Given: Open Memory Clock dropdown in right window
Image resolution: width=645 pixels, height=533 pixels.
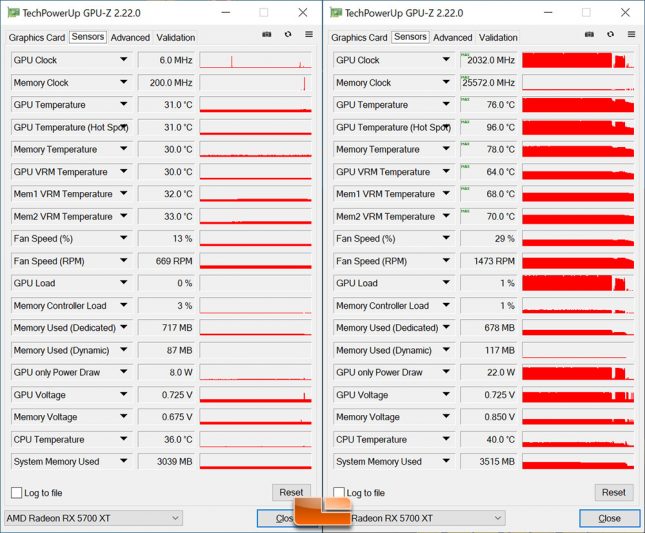Looking at the screenshot, I should click(446, 82).
